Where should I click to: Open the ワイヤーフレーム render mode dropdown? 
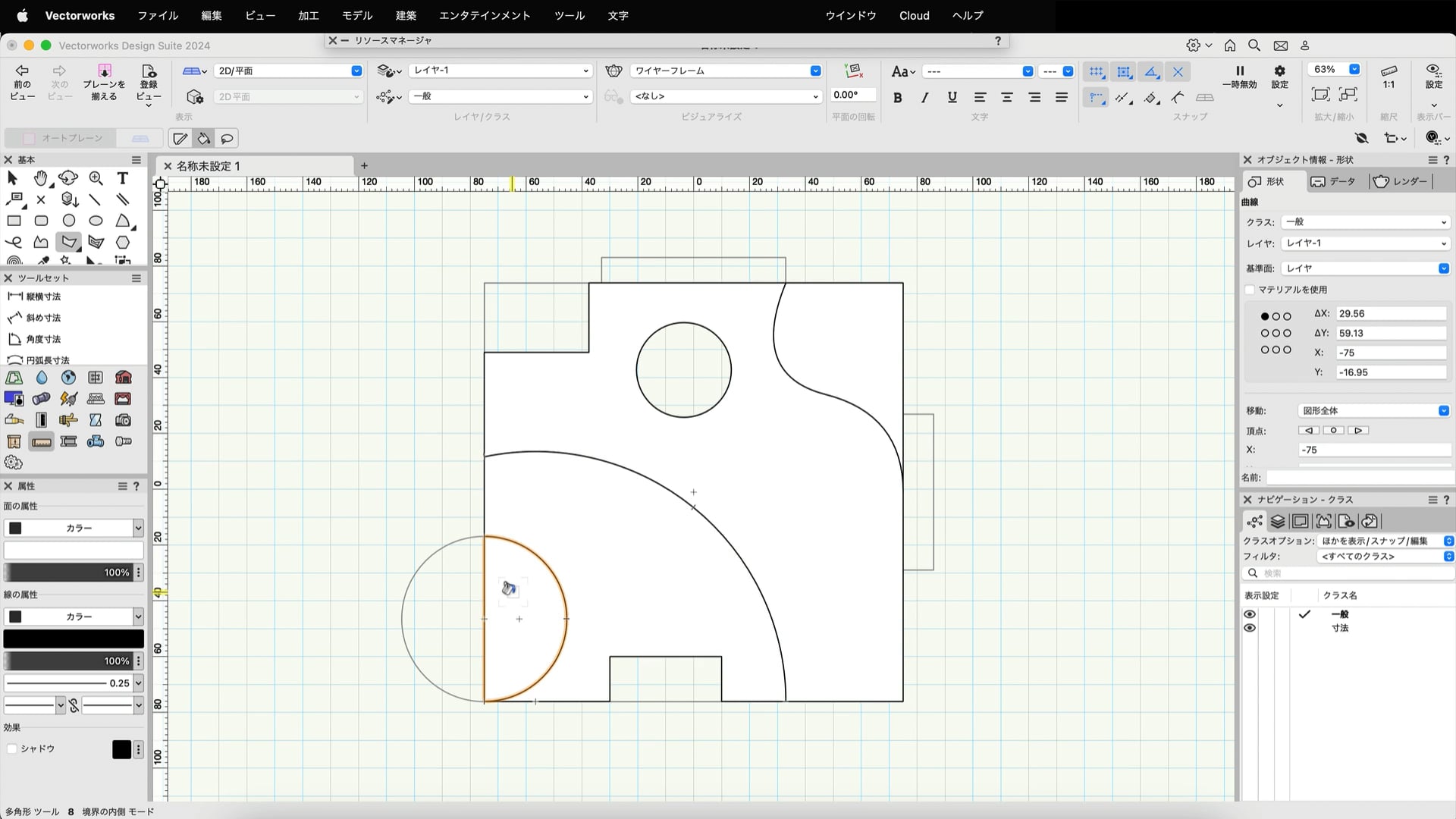(x=726, y=71)
